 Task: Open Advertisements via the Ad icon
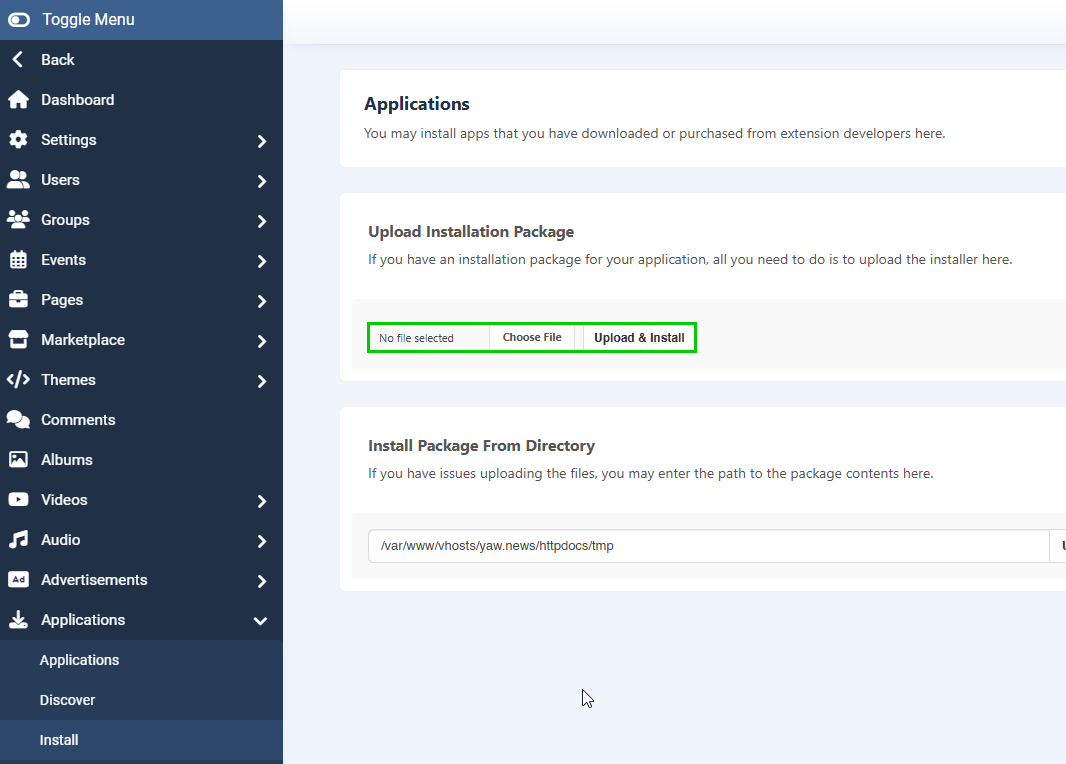pyautogui.click(x=19, y=579)
